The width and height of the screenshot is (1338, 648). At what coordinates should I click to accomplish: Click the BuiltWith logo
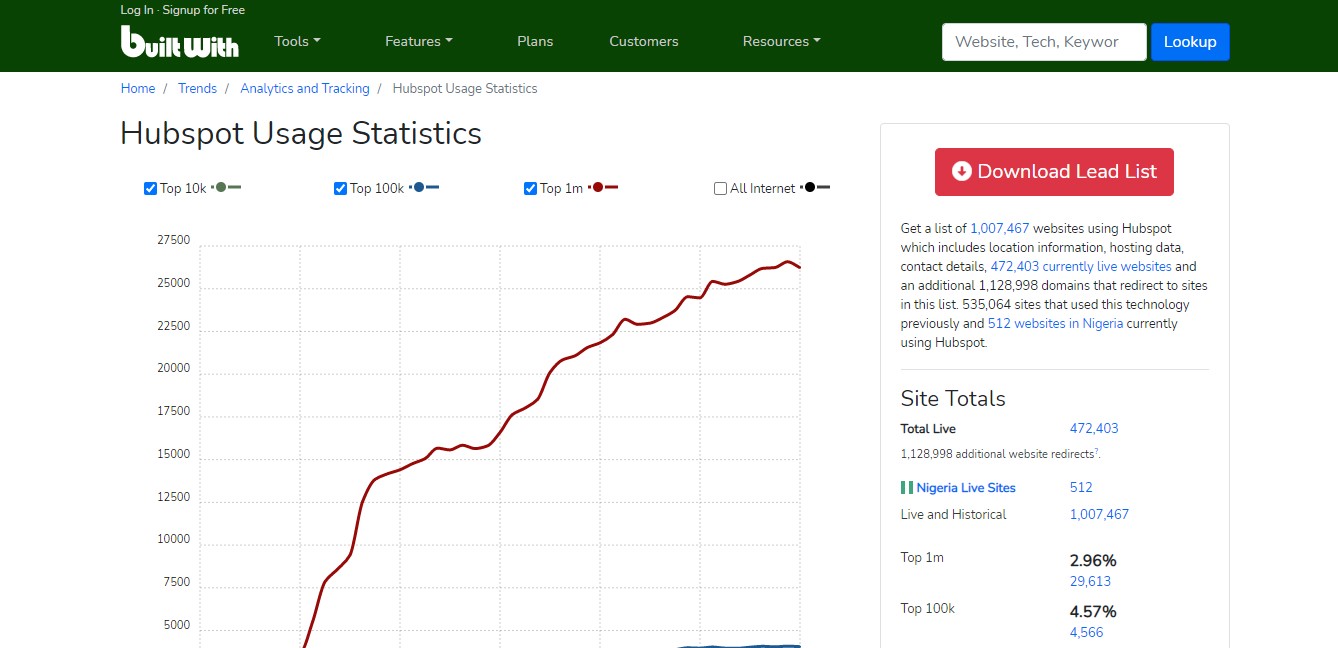(180, 41)
